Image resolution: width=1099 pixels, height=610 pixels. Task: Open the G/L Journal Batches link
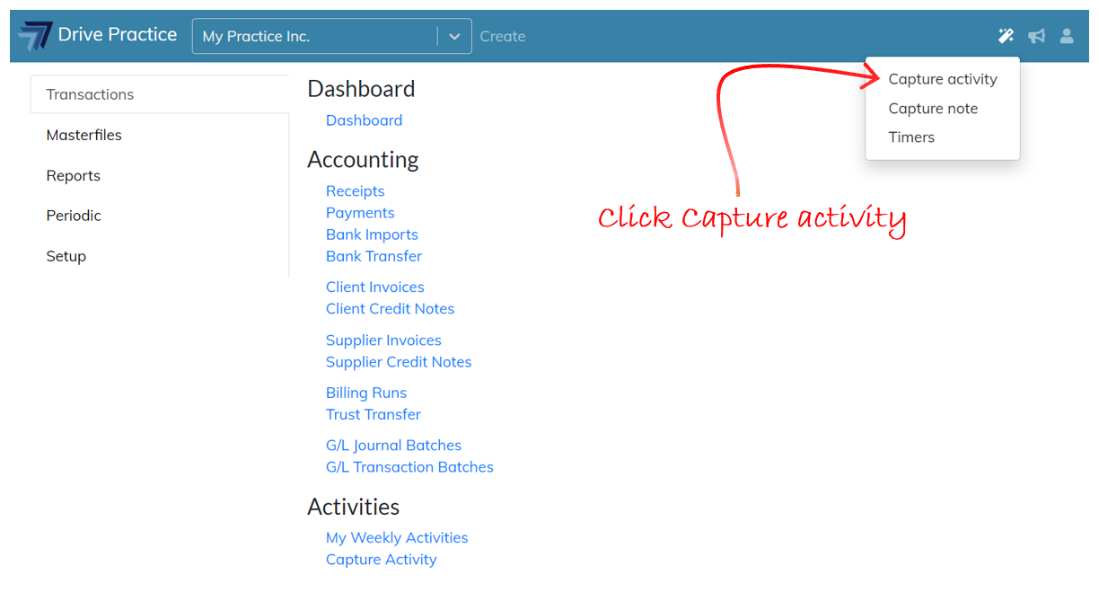click(x=393, y=445)
